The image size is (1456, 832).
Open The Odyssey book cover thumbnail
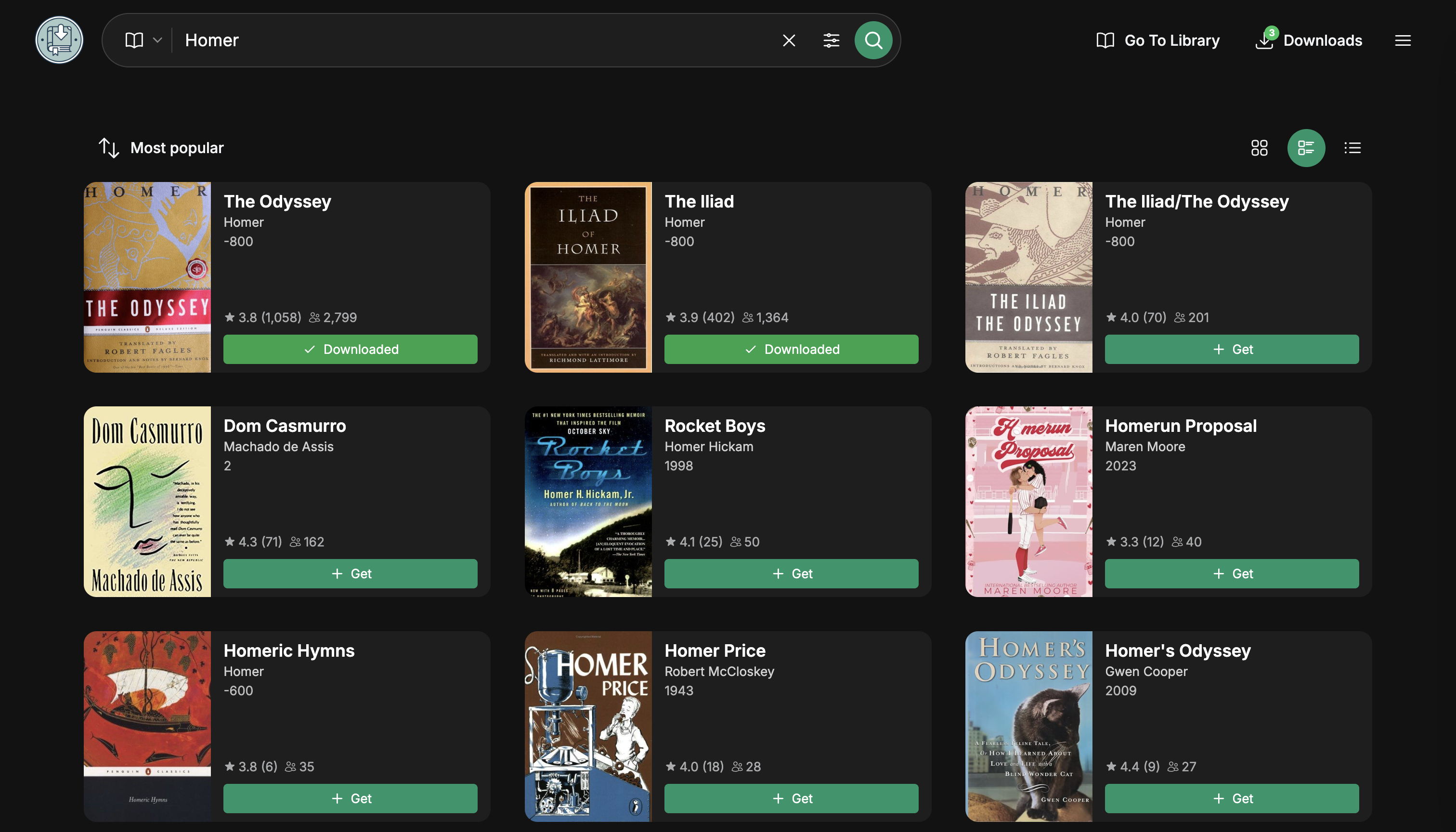[147, 278]
